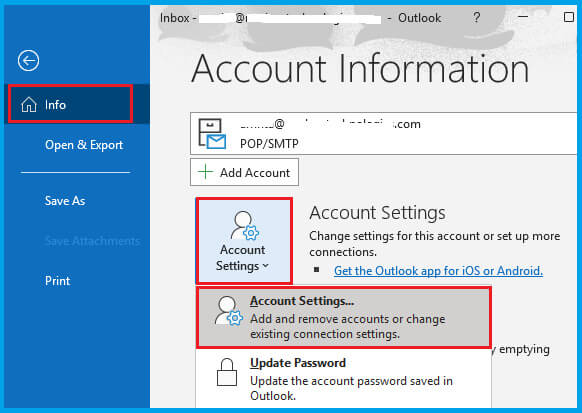The width and height of the screenshot is (582, 413).
Task: Open Help via the question mark icon
Action: [x=477, y=17]
